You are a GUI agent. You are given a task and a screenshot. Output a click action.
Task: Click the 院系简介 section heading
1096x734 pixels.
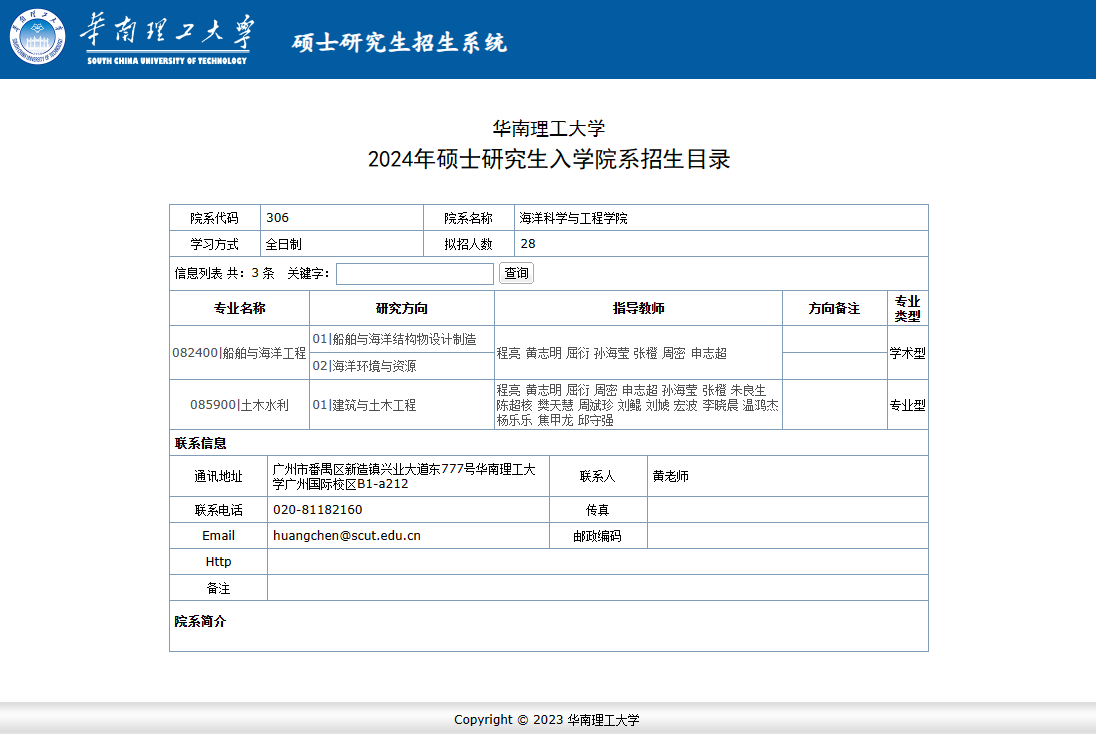click(201, 621)
